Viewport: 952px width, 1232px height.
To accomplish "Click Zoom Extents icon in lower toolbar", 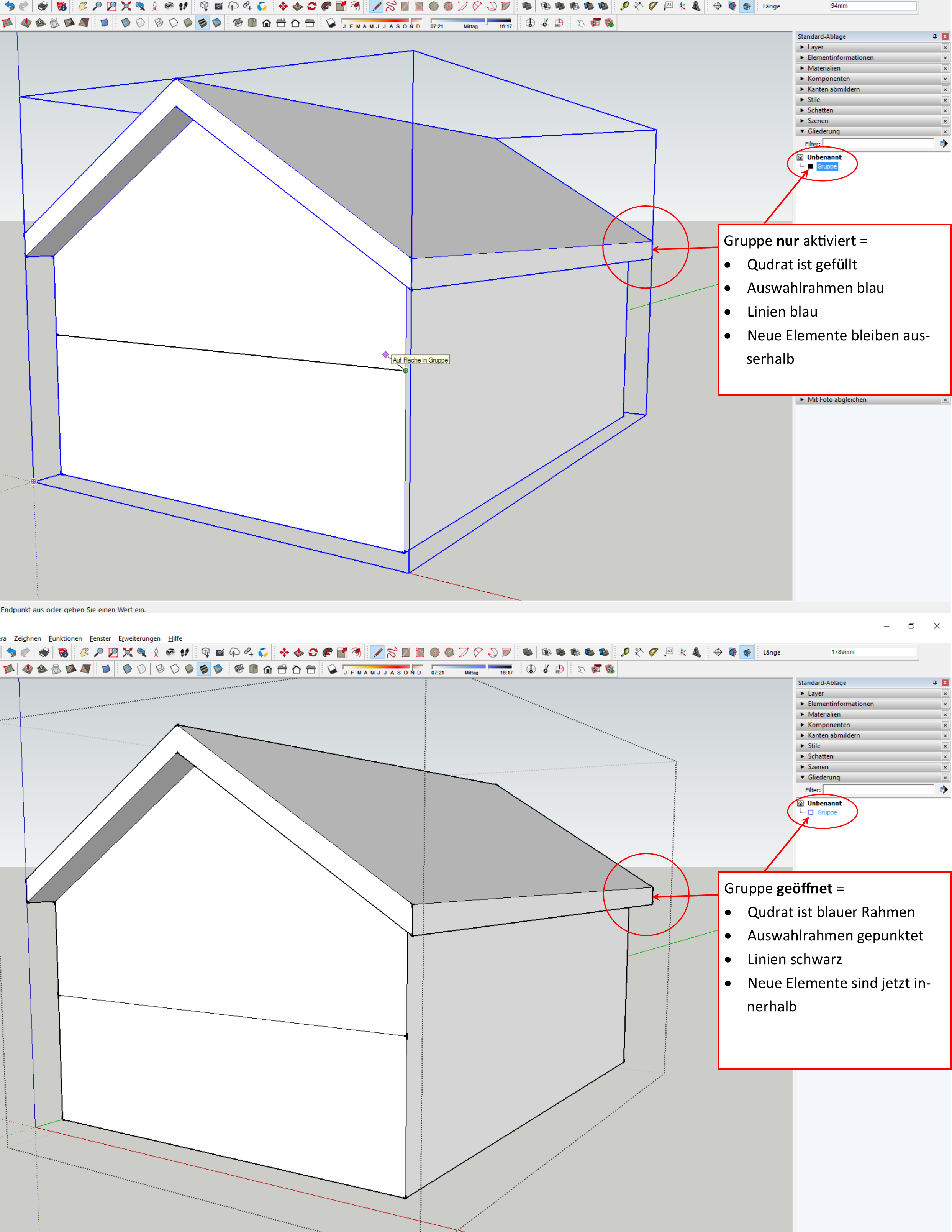I will pyautogui.click(x=128, y=653).
